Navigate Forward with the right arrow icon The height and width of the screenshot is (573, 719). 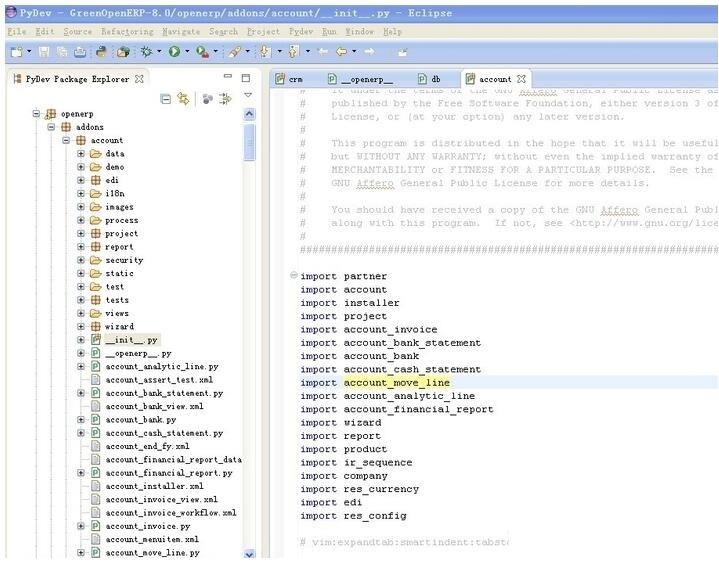pyautogui.click(x=370, y=51)
